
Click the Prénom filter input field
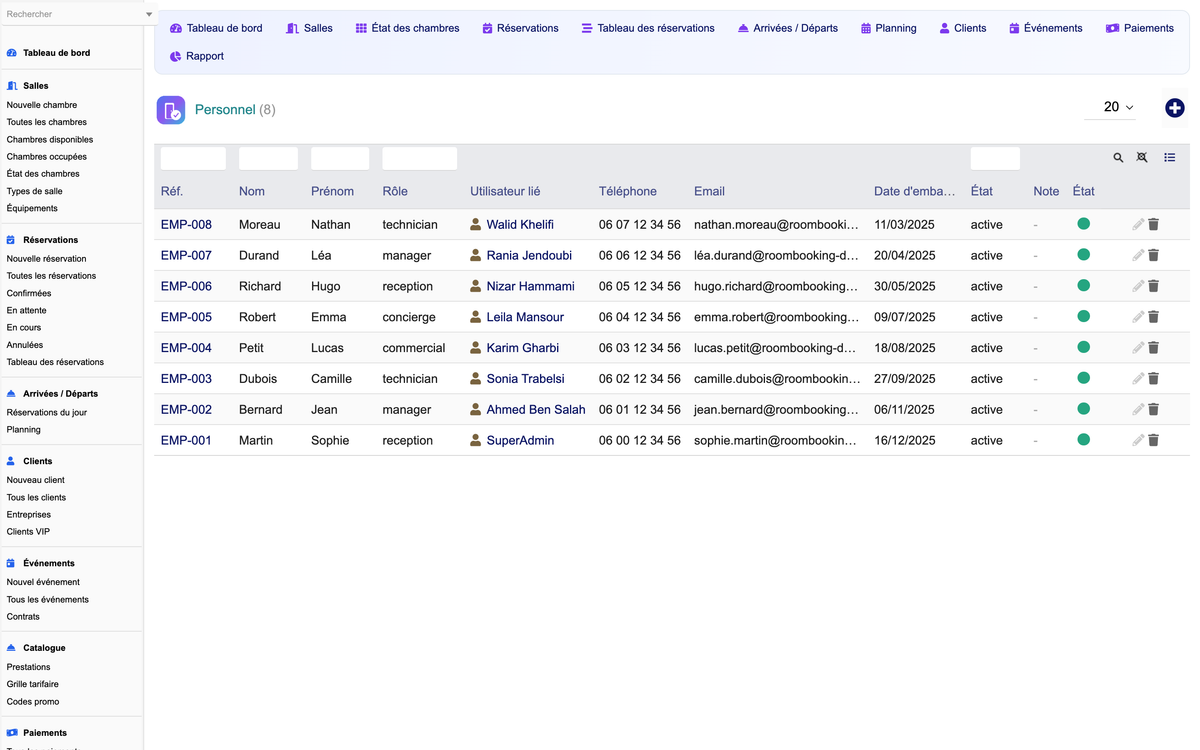tap(340, 158)
